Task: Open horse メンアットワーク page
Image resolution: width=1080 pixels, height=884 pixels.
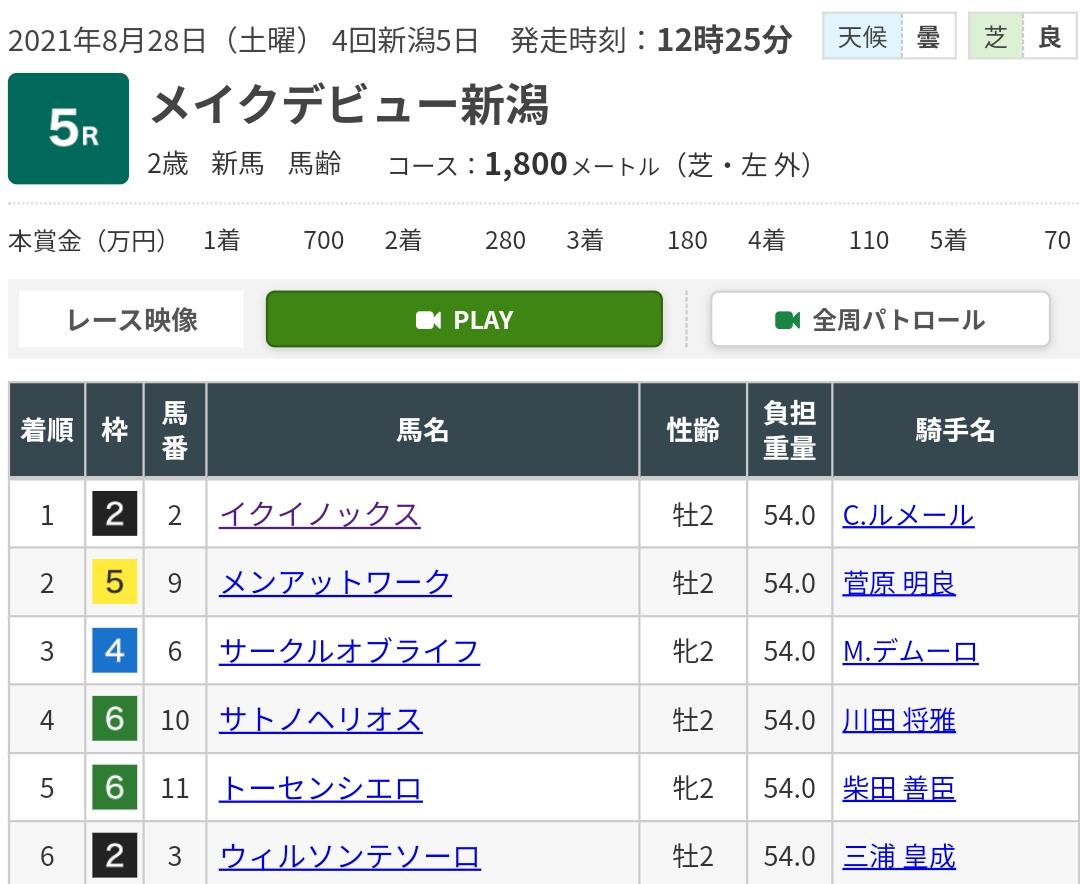Action: (x=335, y=583)
